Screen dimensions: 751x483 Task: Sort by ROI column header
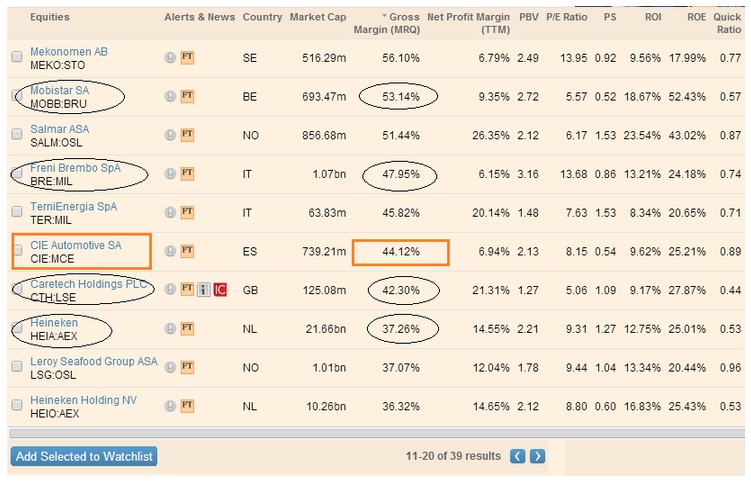[653, 17]
